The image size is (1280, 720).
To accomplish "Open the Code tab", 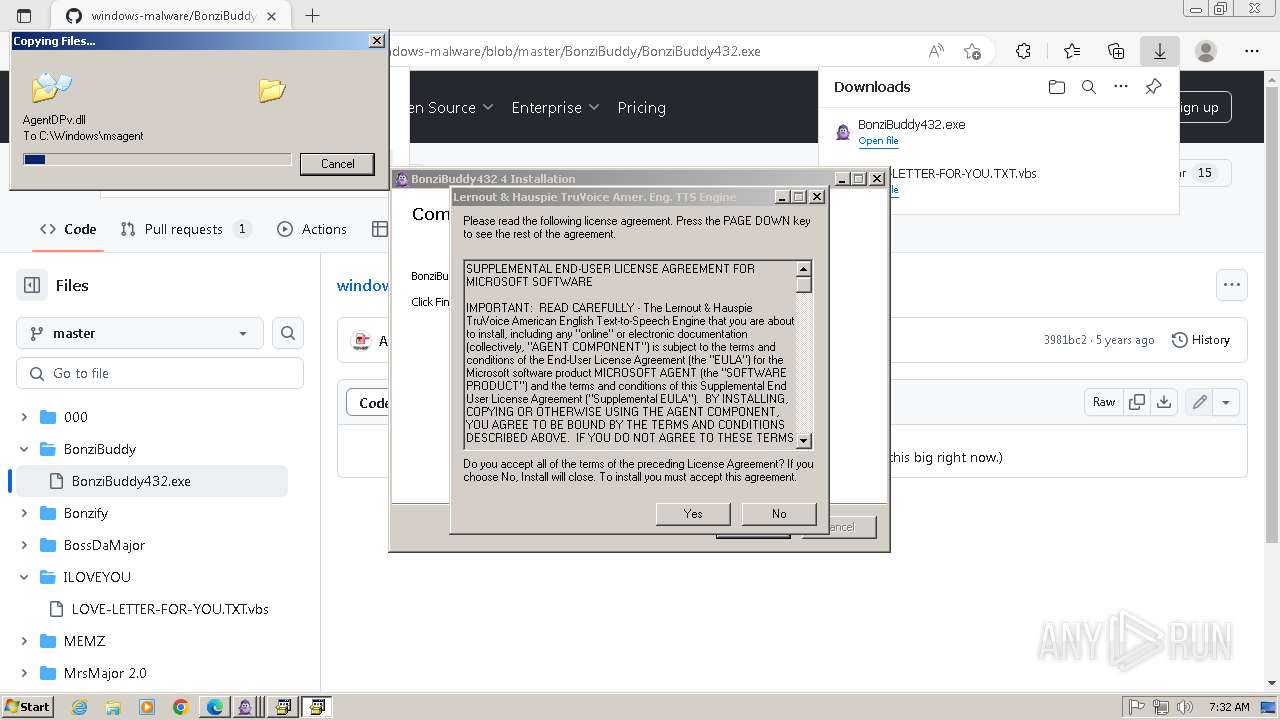I will tap(68, 229).
